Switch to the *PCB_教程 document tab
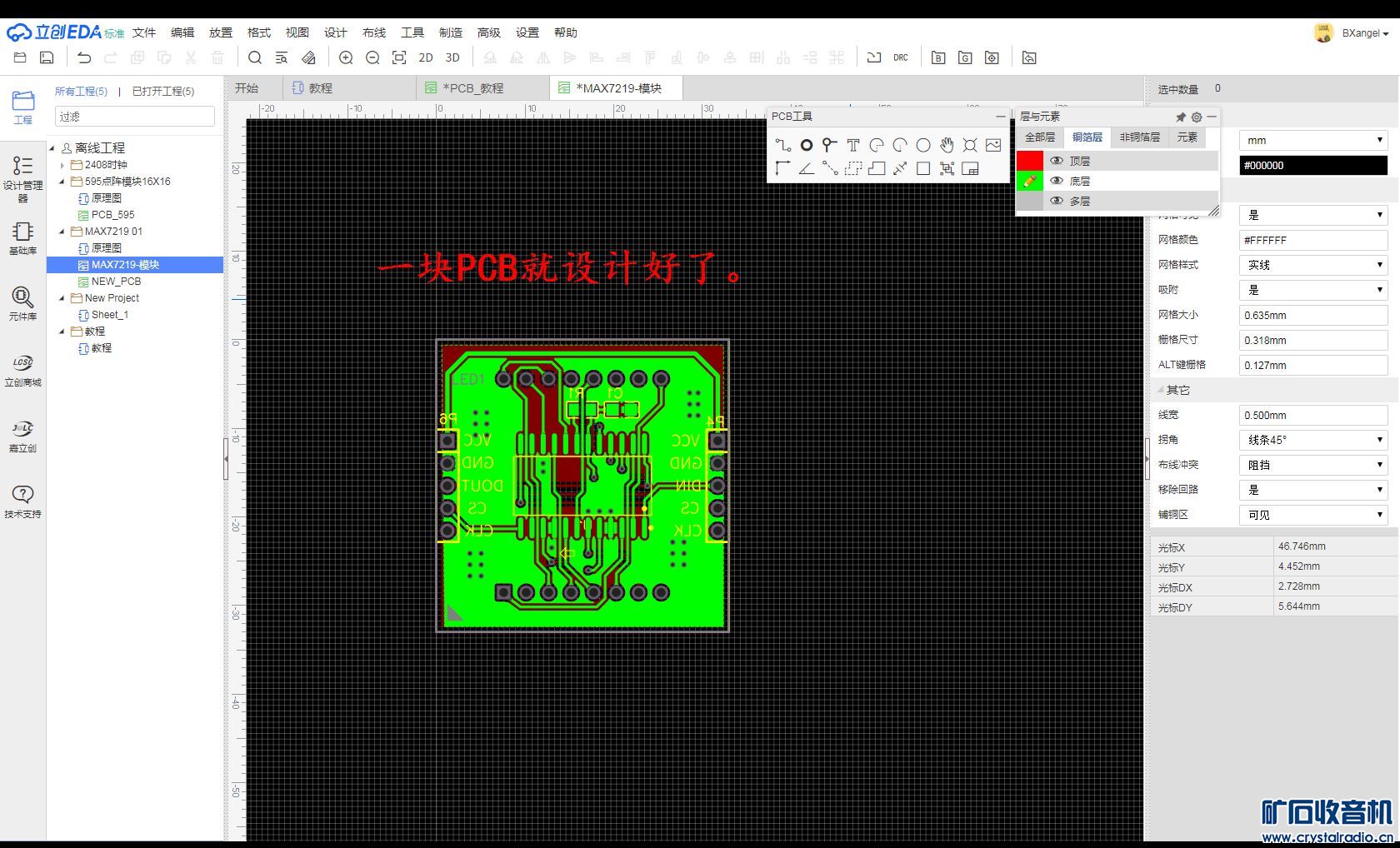 point(473,88)
